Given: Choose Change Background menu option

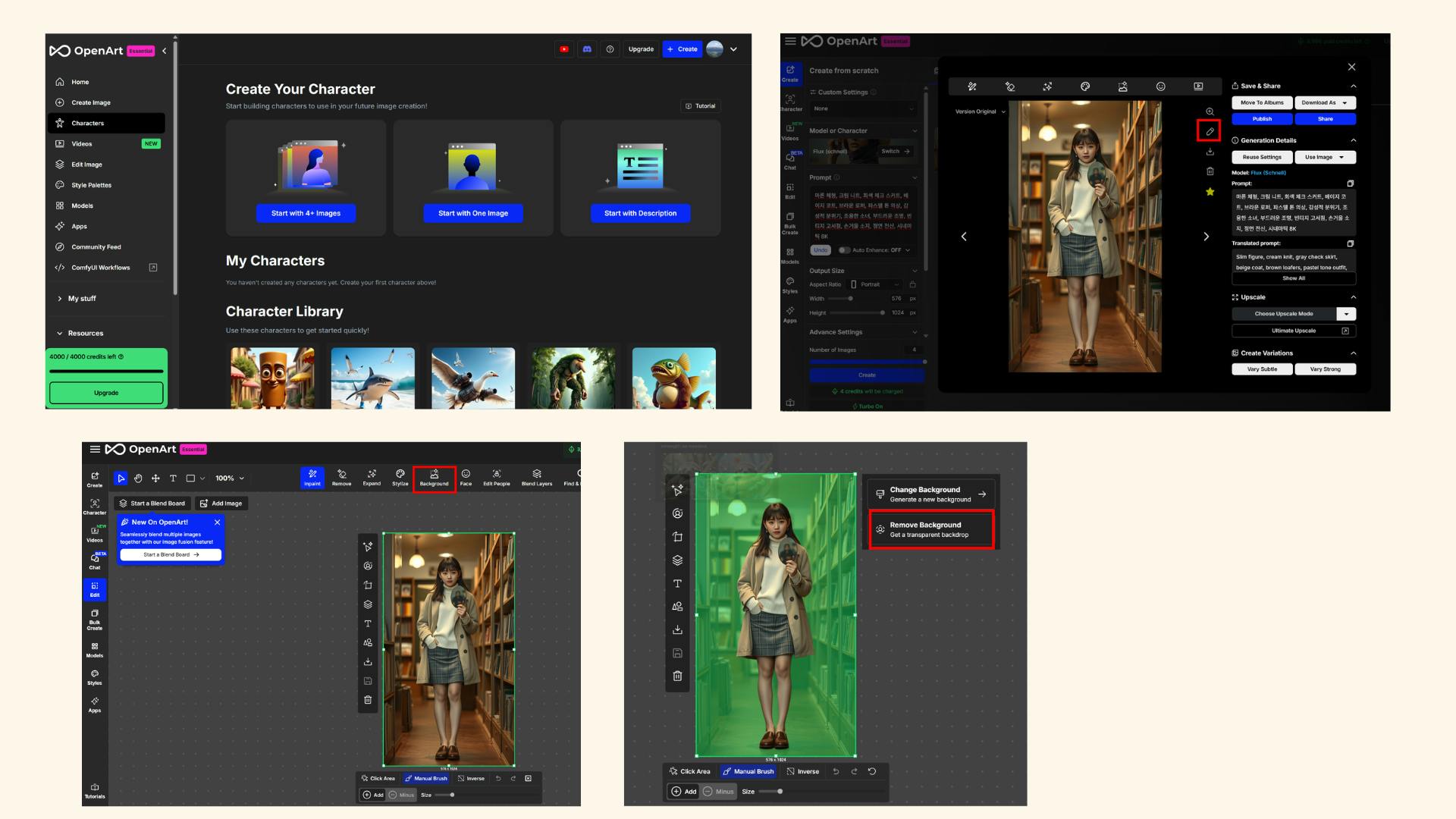Looking at the screenshot, I should 931,494.
